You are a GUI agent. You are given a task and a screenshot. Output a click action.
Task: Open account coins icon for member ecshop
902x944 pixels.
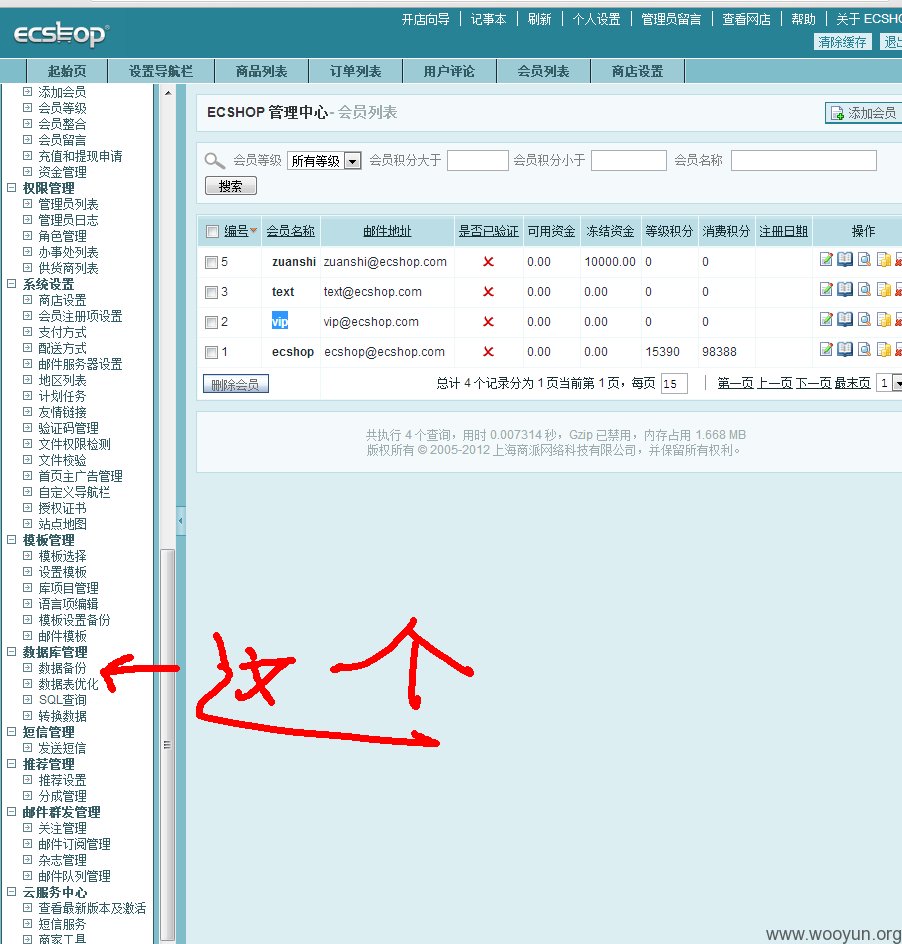(x=883, y=349)
